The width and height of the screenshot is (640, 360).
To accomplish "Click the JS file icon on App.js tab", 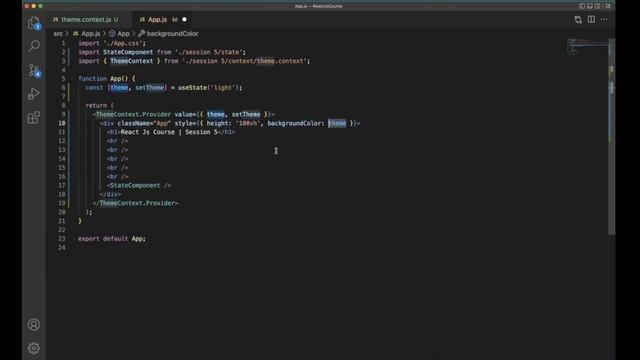I will coord(142,20).
